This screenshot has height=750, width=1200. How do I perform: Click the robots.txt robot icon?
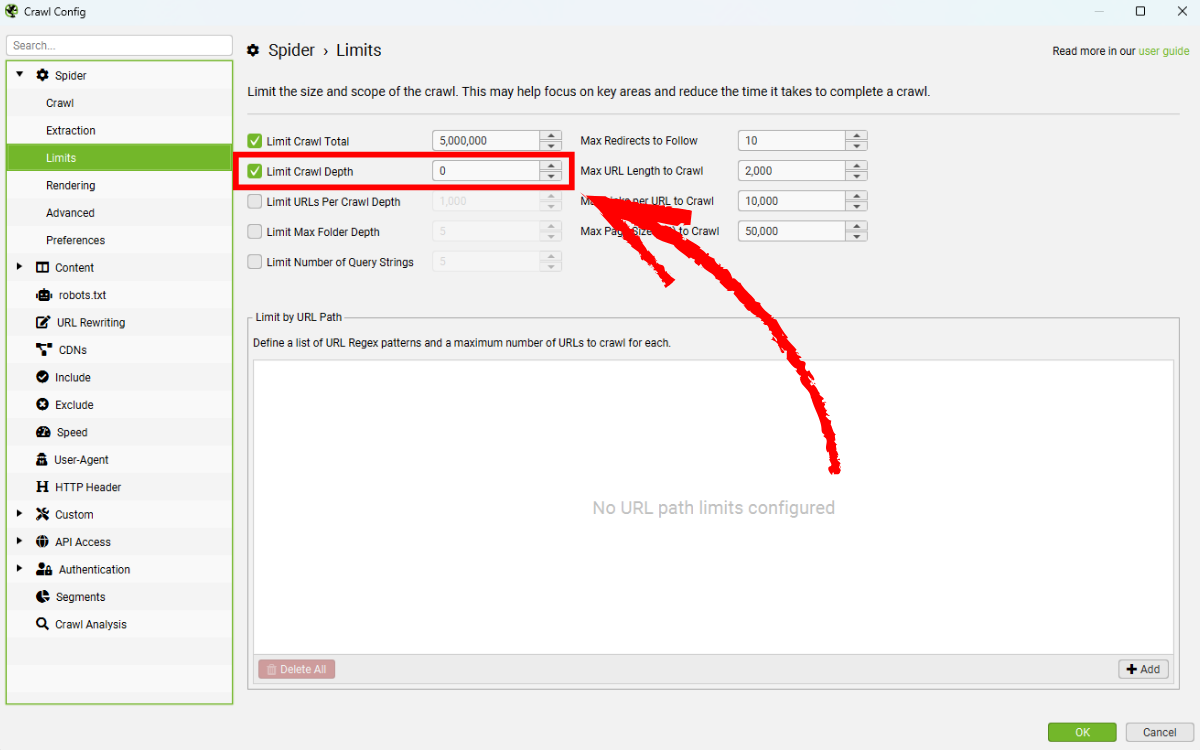coord(43,295)
